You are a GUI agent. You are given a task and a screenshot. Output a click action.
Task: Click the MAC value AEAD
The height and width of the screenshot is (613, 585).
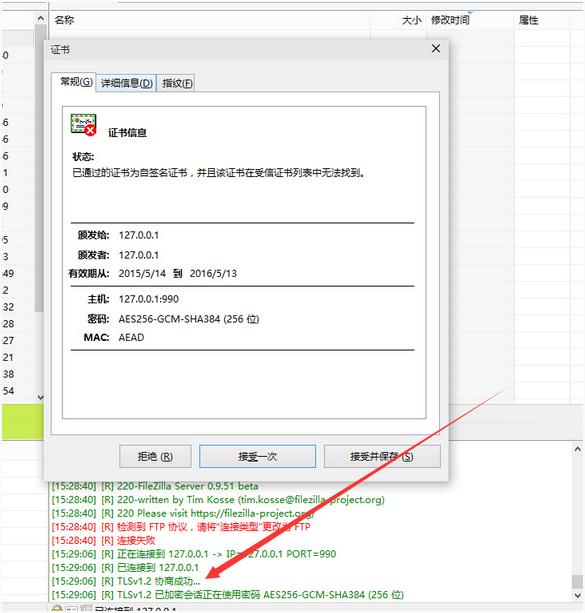point(131,337)
